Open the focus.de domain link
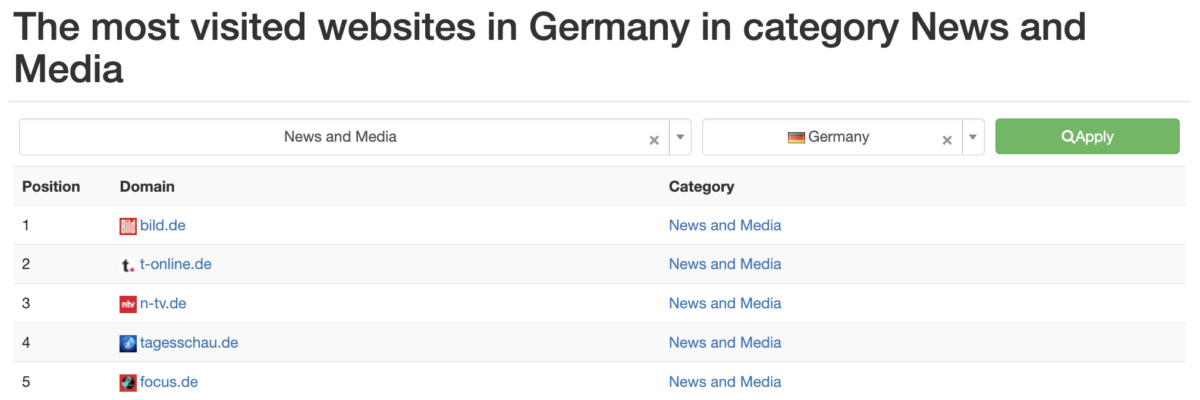 [x=169, y=382]
